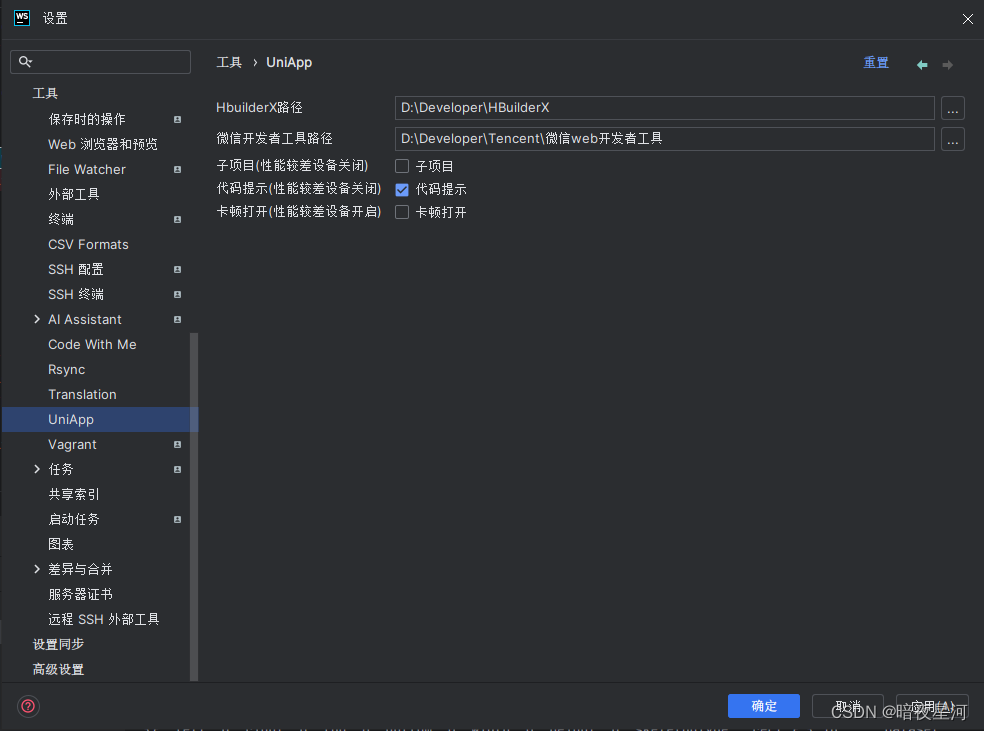Expand the 任务 tree node

click(x=37, y=469)
